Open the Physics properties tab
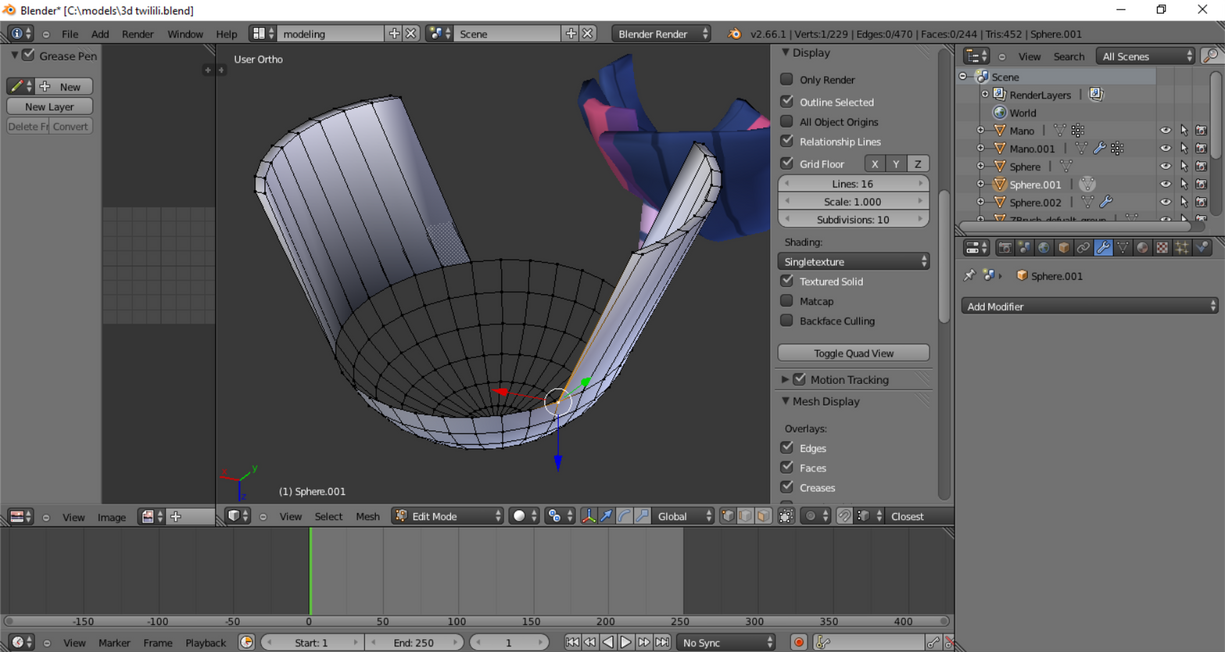This screenshot has width=1225, height=652. [1202, 248]
